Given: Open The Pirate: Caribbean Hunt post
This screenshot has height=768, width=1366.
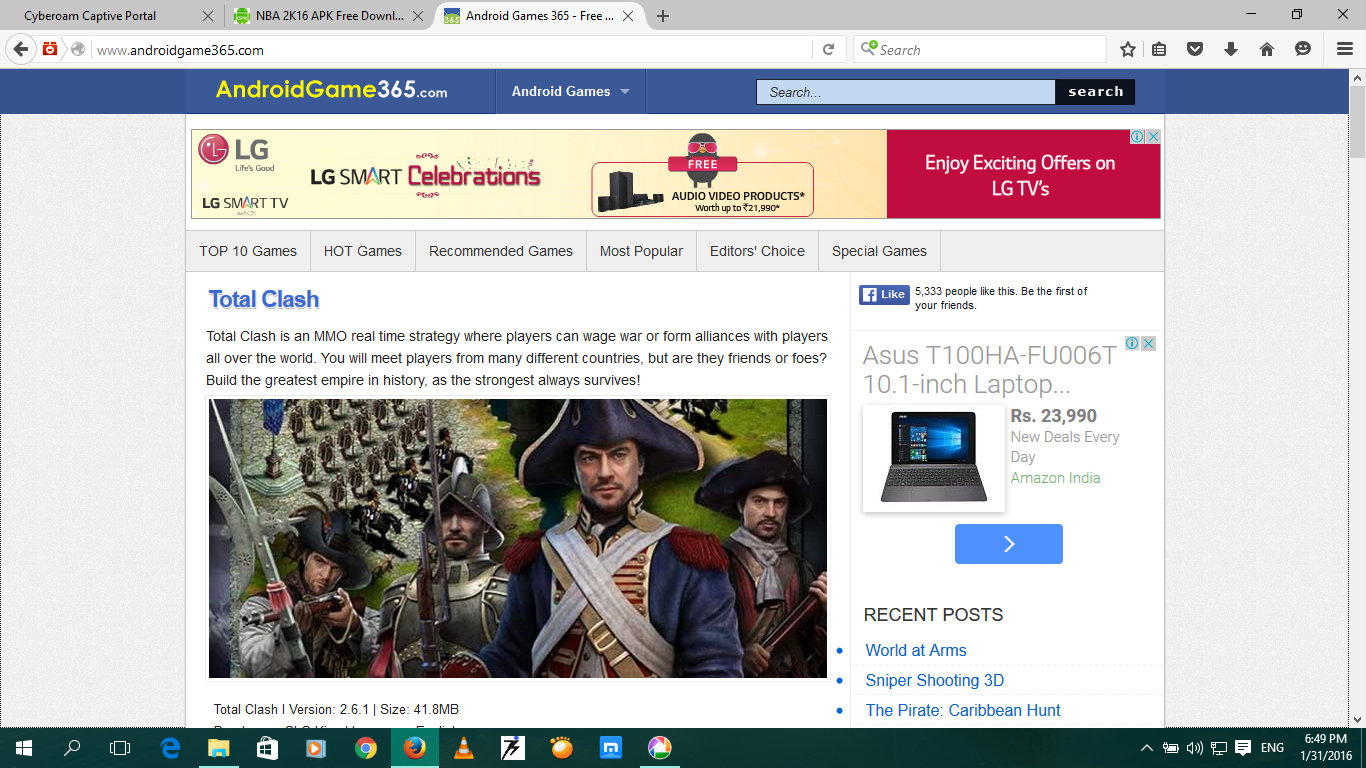Looking at the screenshot, I should point(963,710).
